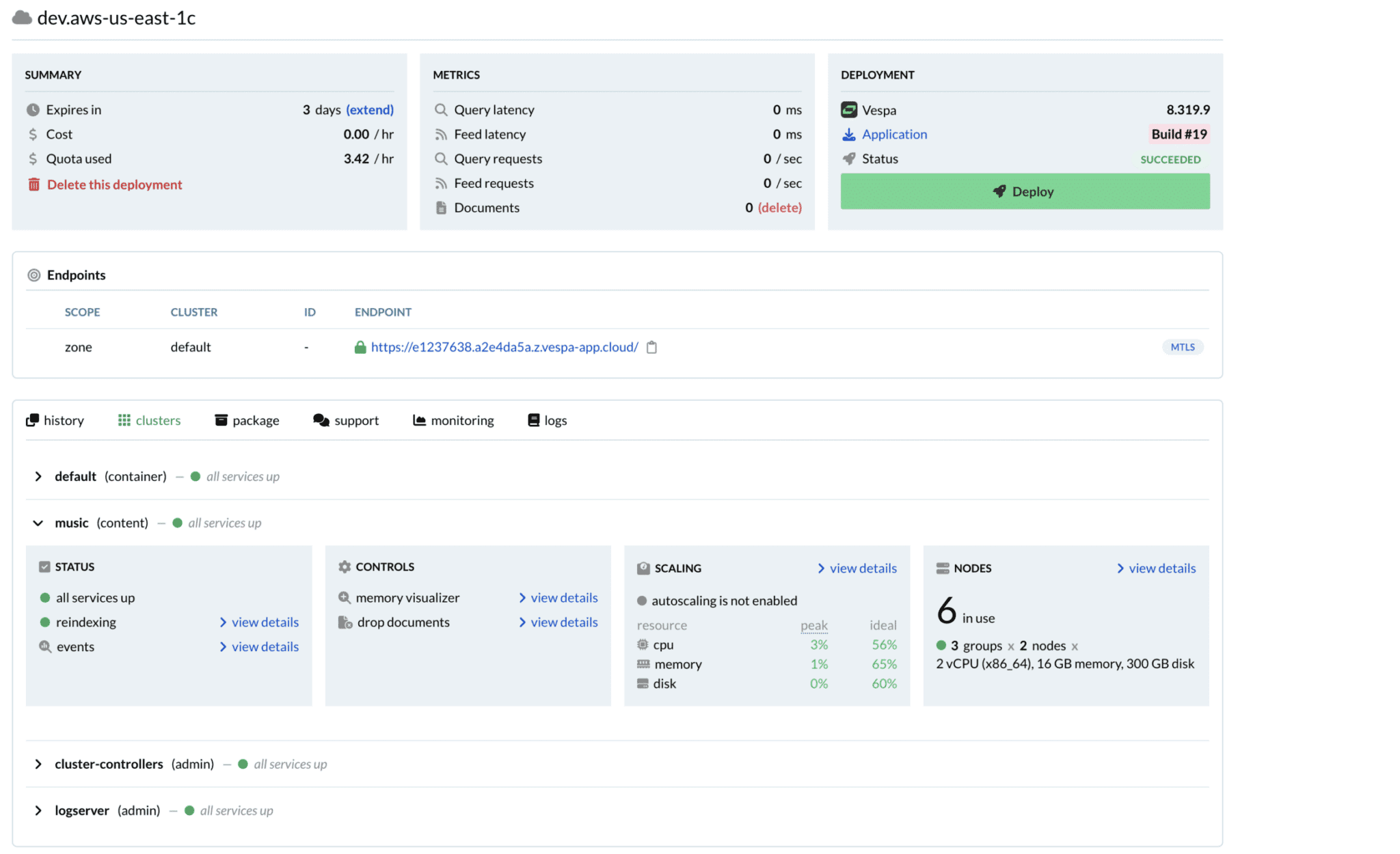
Task: Select the clusters tab
Action: tap(149, 420)
